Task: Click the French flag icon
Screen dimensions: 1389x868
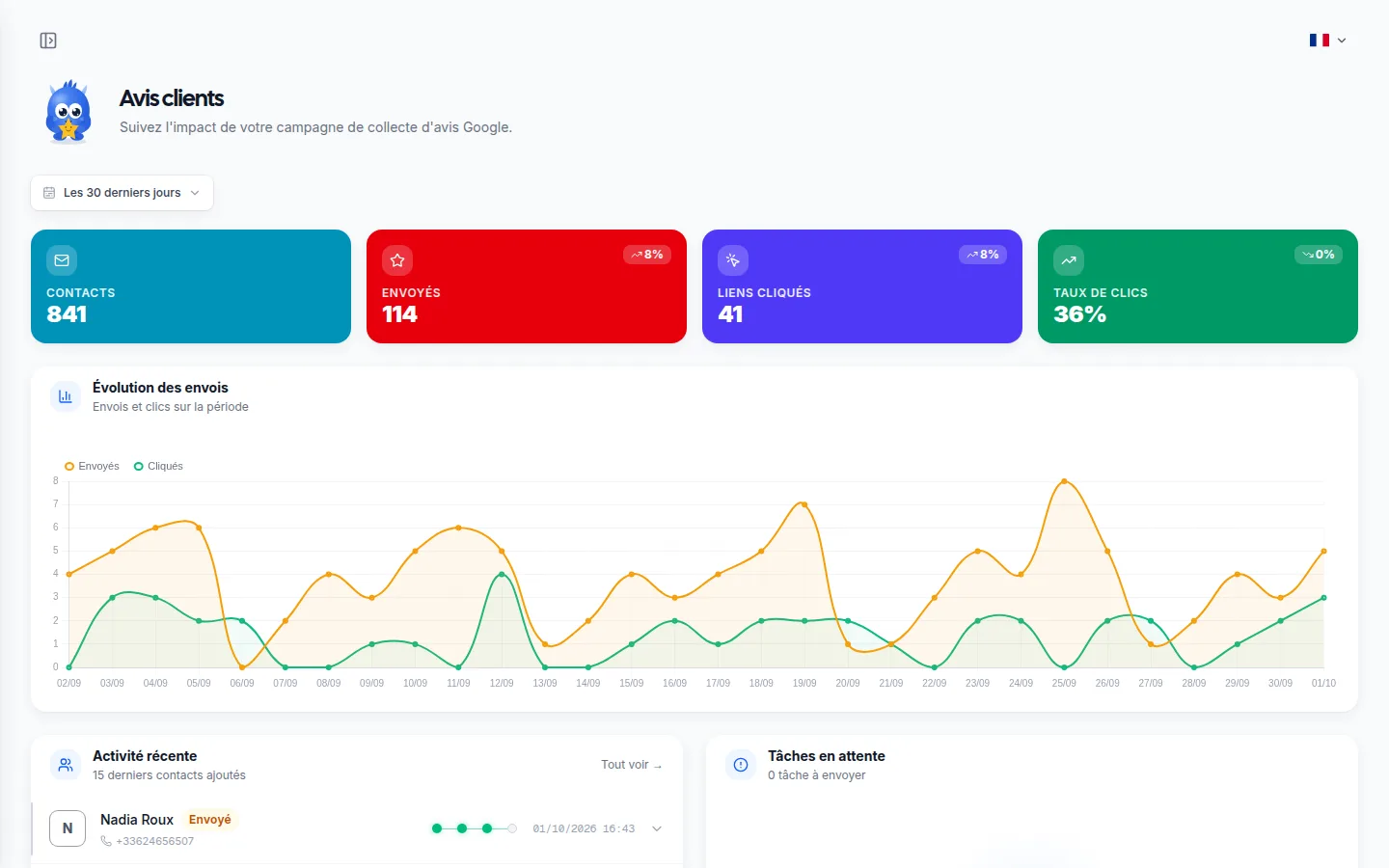Action: tap(1320, 41)
